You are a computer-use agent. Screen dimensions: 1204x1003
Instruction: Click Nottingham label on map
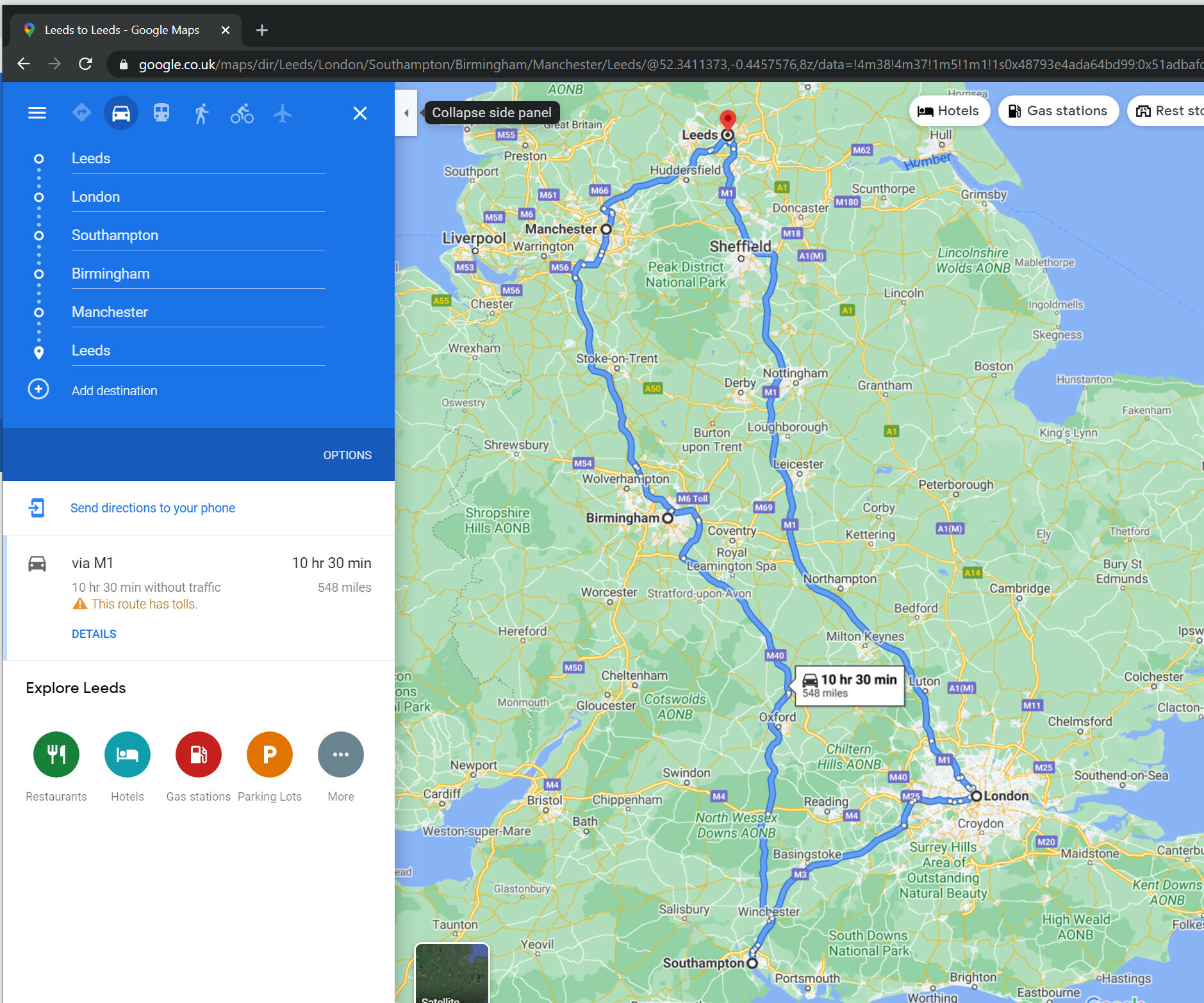point(795,373)
